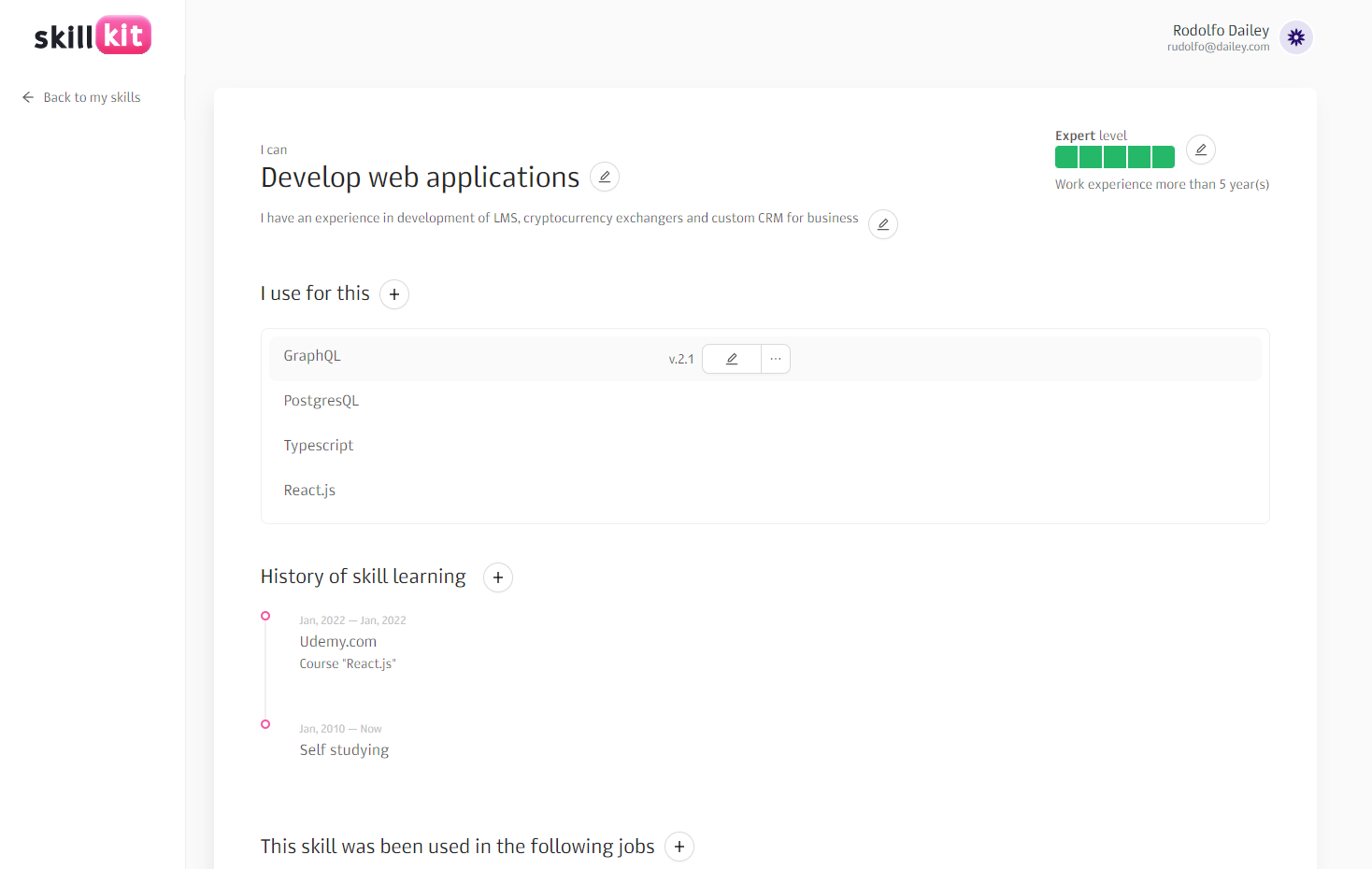Add a History of skill learning entry

point(498,577)
